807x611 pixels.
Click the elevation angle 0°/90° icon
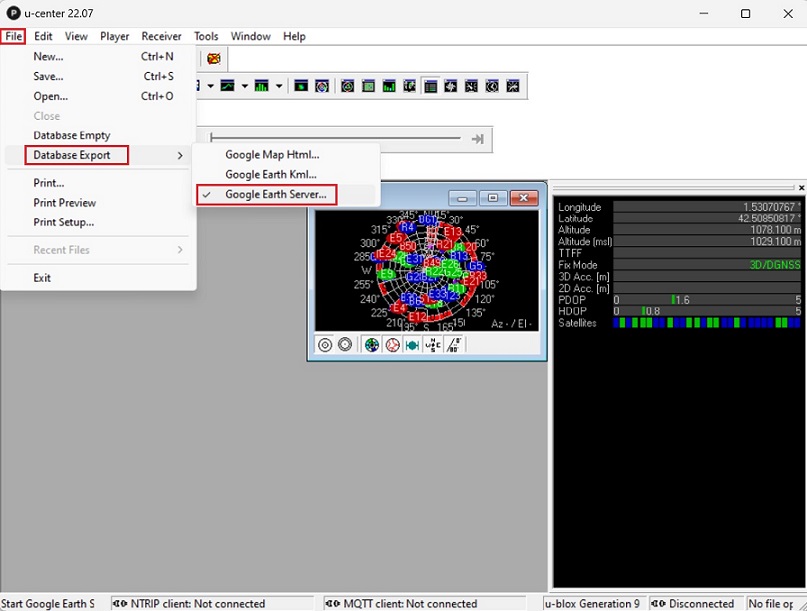point(454,345)
